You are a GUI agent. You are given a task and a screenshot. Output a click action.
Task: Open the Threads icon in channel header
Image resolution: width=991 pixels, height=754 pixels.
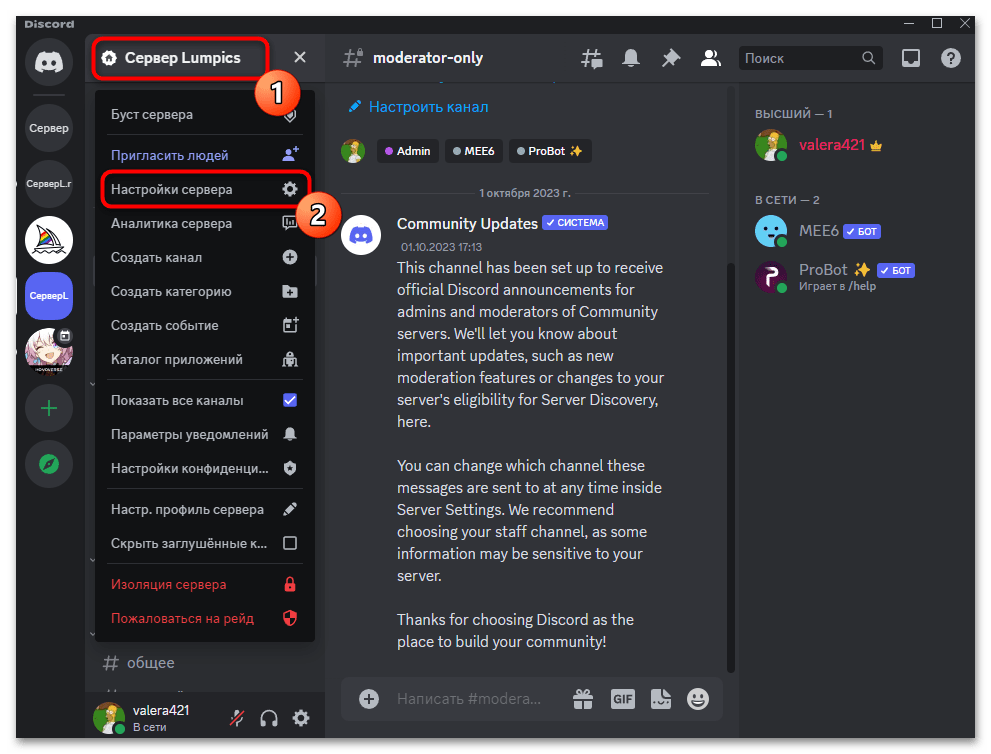[x=592, y=58]
